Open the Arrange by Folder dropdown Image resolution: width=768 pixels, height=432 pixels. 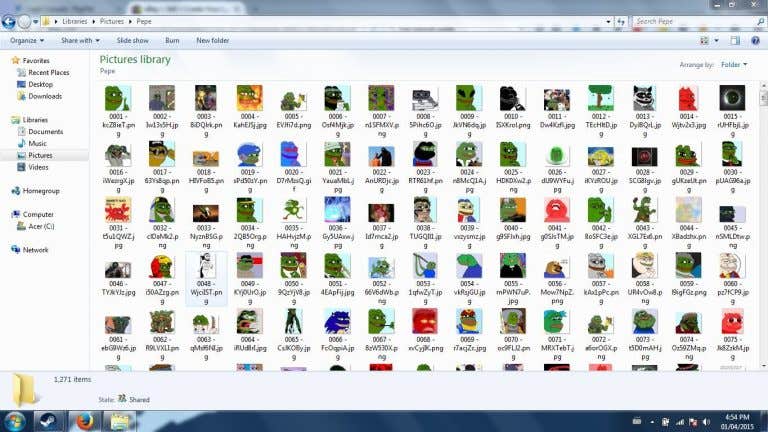pos(734,65)
